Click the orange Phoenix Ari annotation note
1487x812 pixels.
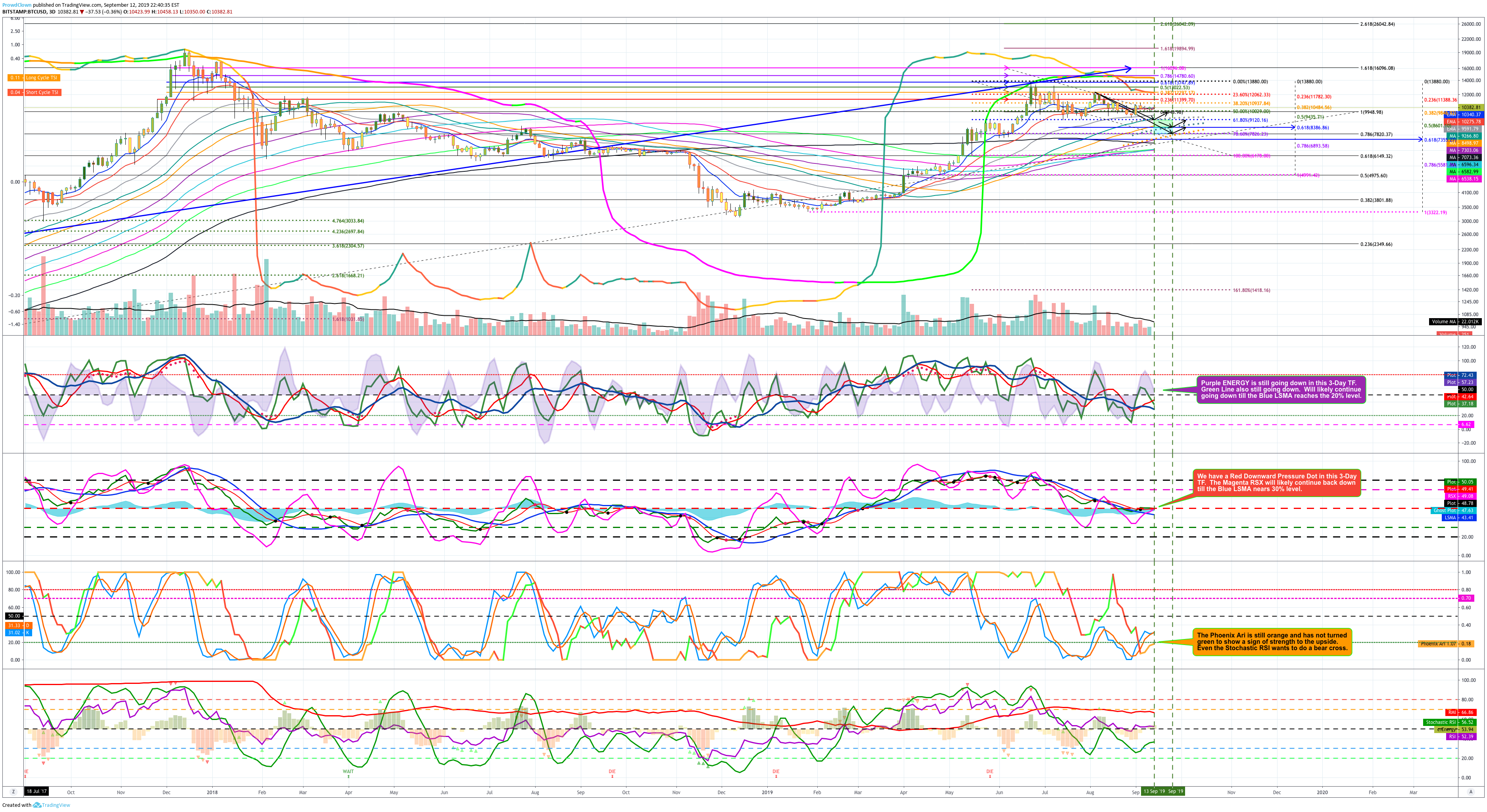click(1272, 642)
